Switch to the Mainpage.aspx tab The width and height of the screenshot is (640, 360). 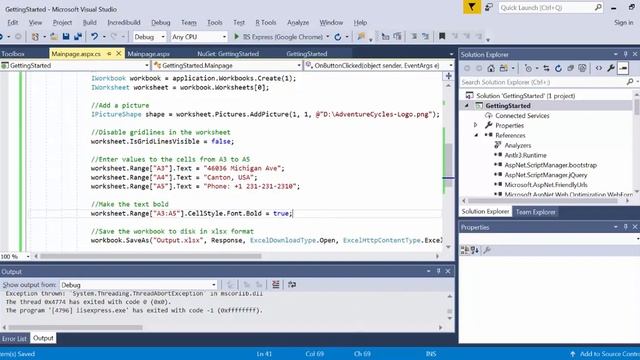point(149,53)
